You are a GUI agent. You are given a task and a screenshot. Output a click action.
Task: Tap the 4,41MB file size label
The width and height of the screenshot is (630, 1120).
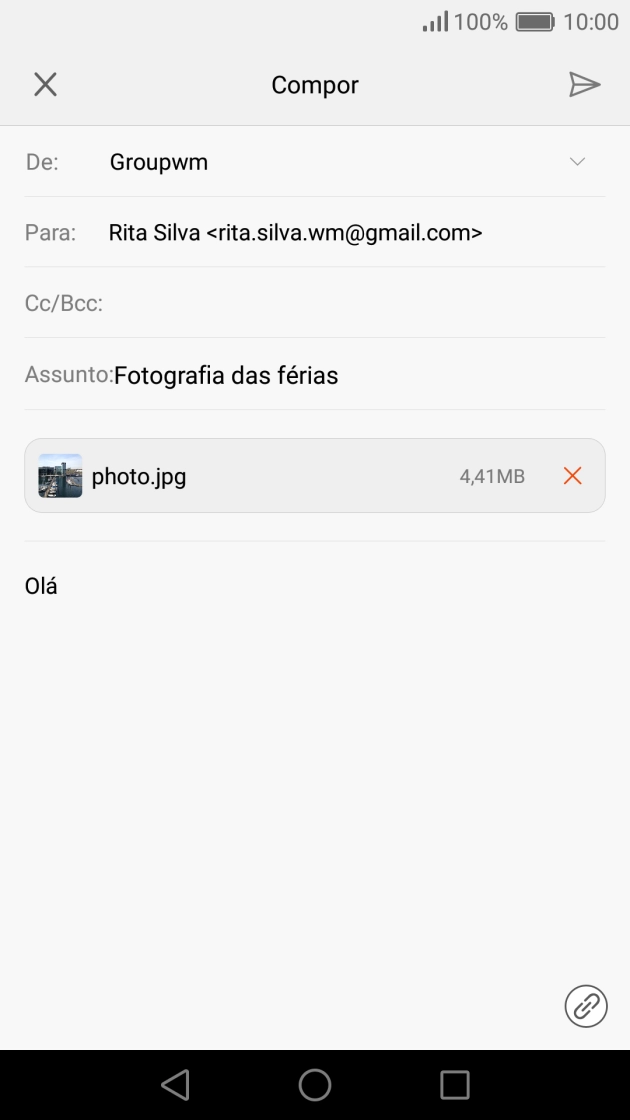[x=494, y=476]
